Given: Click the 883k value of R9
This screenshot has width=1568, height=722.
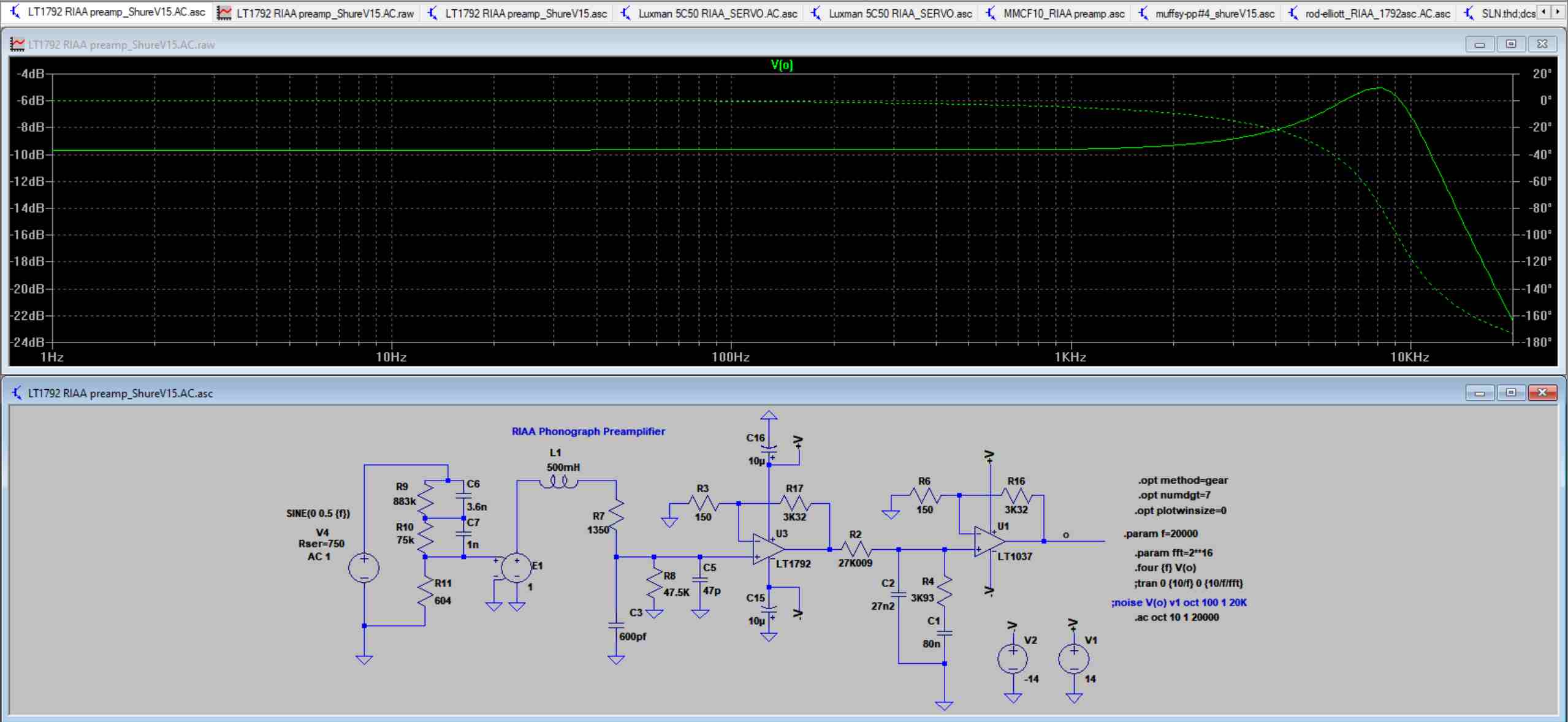Looking at the screenshot, I should click(404, 501).
